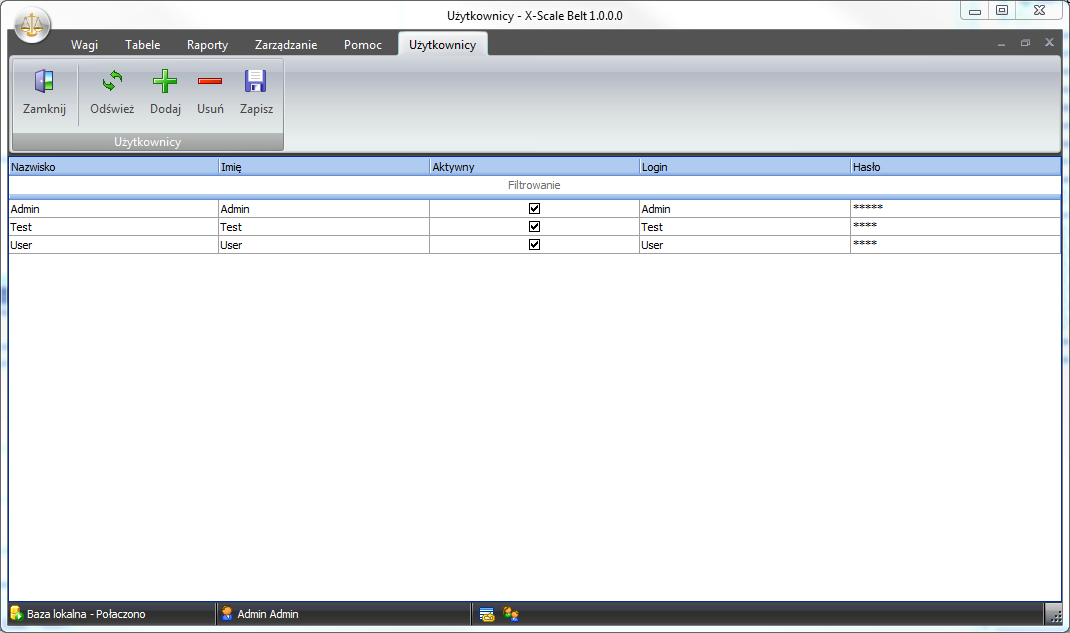Click the Filtrowanie filter row
This screenshot has height=633, width=1070.
(x=534, y=185)
